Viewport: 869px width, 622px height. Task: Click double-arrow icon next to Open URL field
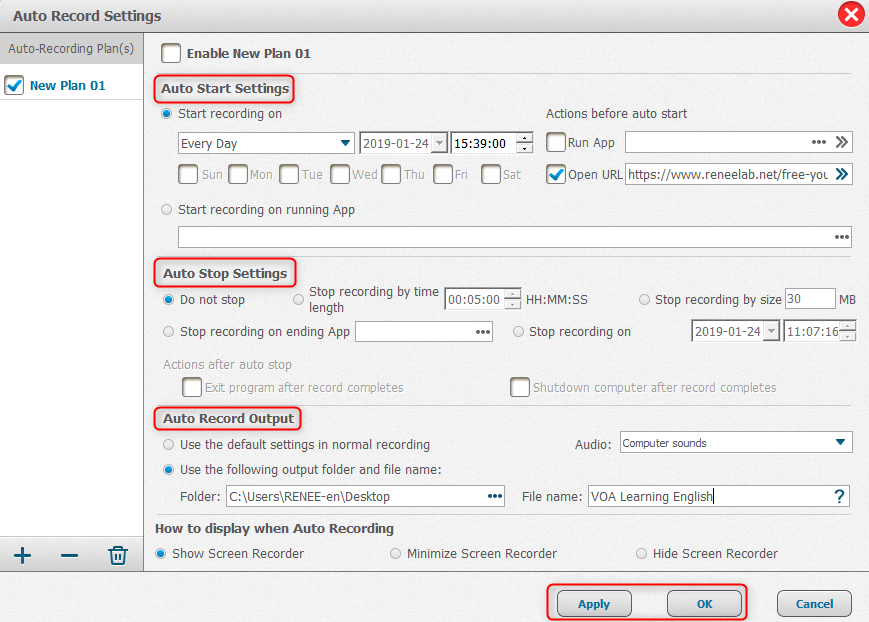coord(842,174)
